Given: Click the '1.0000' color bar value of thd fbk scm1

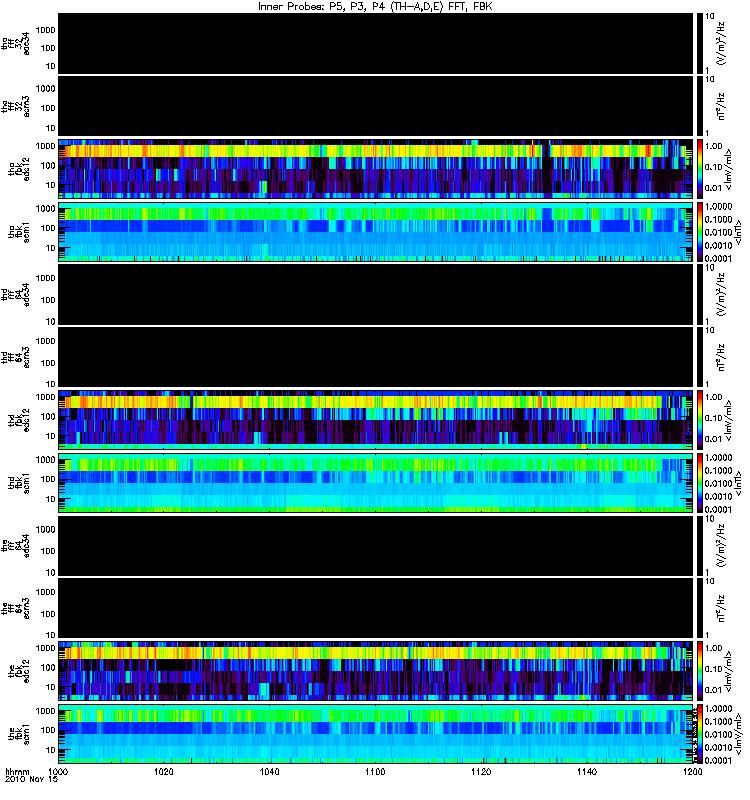Looking at the screenshot, I should pyautogui.click(x=718, y=458).
